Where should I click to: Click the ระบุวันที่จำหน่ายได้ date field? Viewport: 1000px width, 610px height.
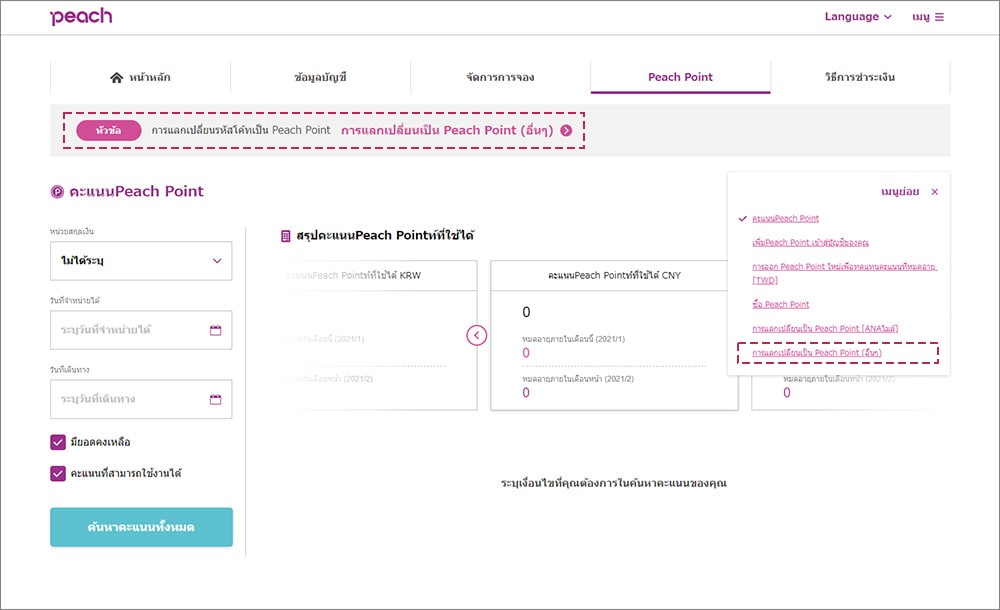pos(141,330)
